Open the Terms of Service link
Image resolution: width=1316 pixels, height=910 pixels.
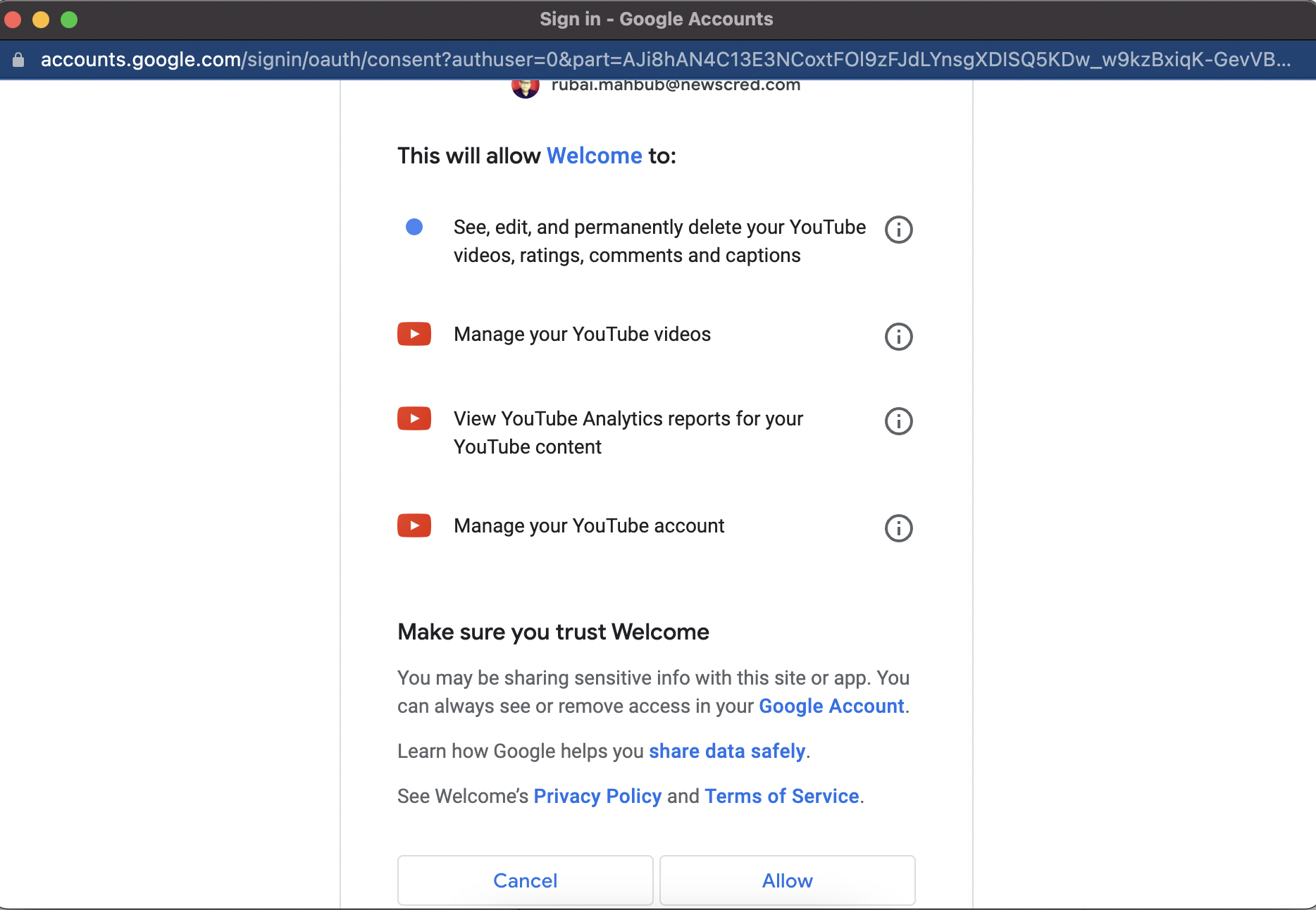point(782,796)
